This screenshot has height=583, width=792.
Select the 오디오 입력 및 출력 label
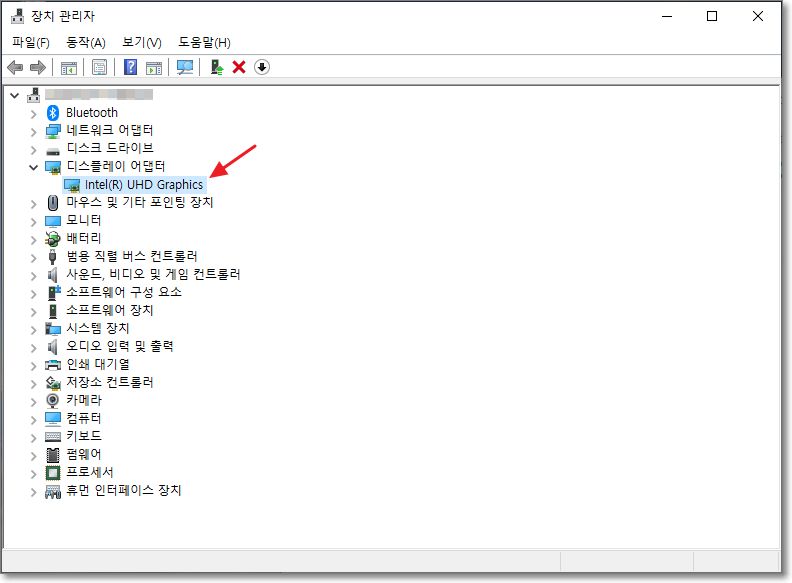(x=120, y=347)
